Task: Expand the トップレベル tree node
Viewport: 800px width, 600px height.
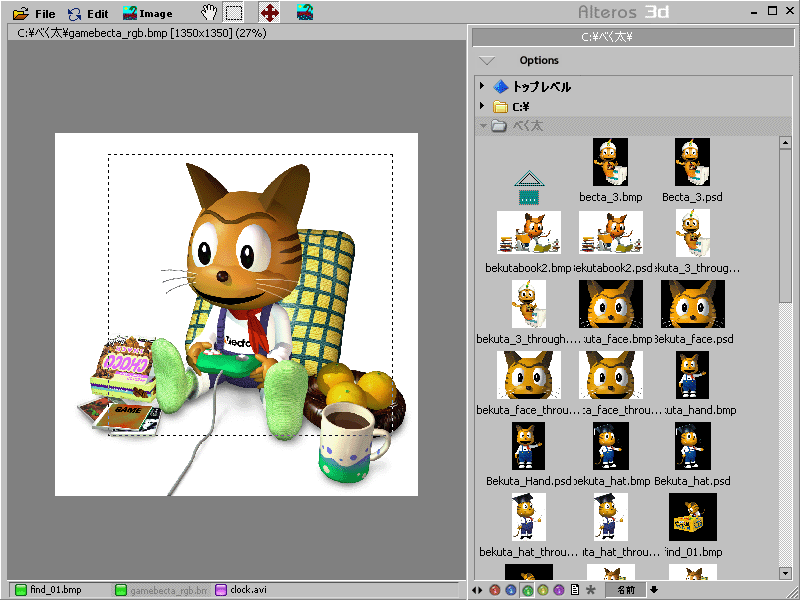Action: (482, 86)
